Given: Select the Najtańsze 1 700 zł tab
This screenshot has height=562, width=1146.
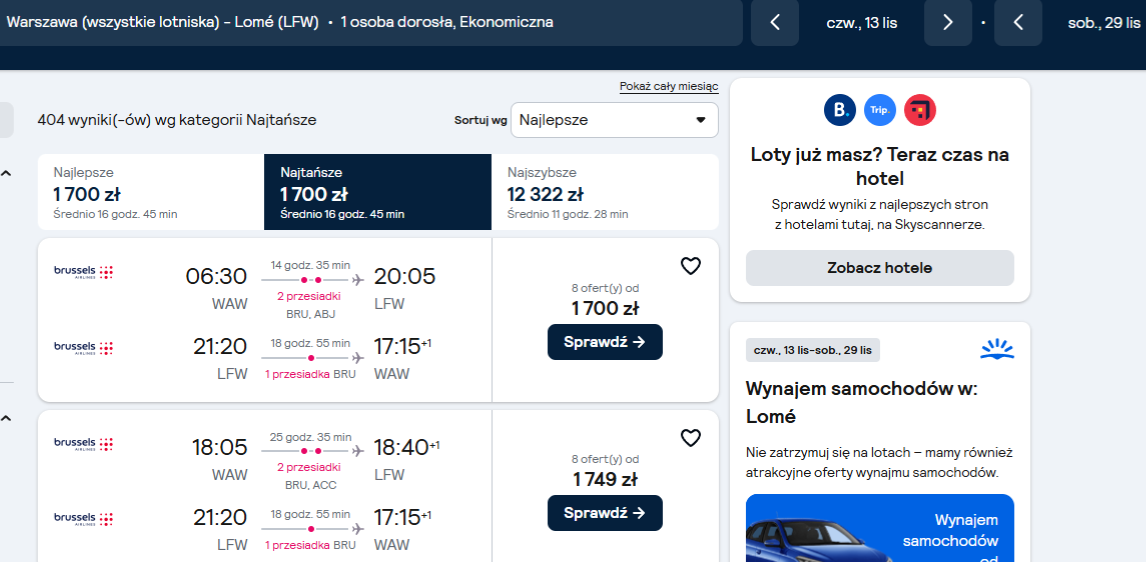Looking at the screenshot, I should pos(378,192).
